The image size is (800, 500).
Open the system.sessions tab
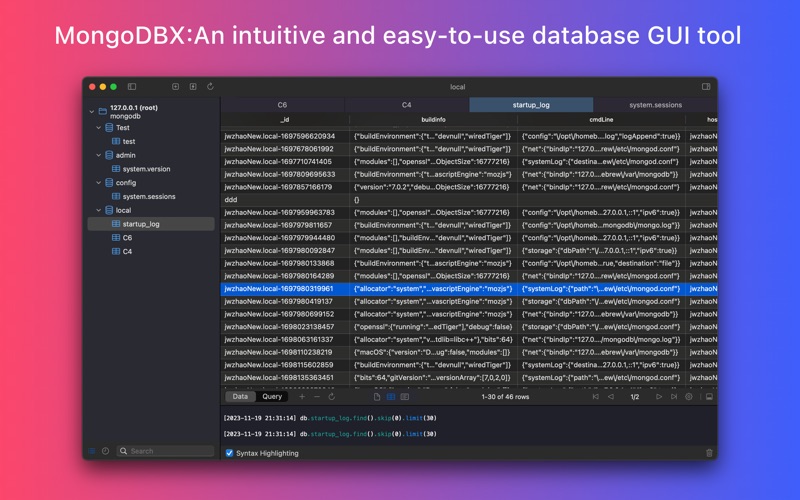[x=656, y=105]
